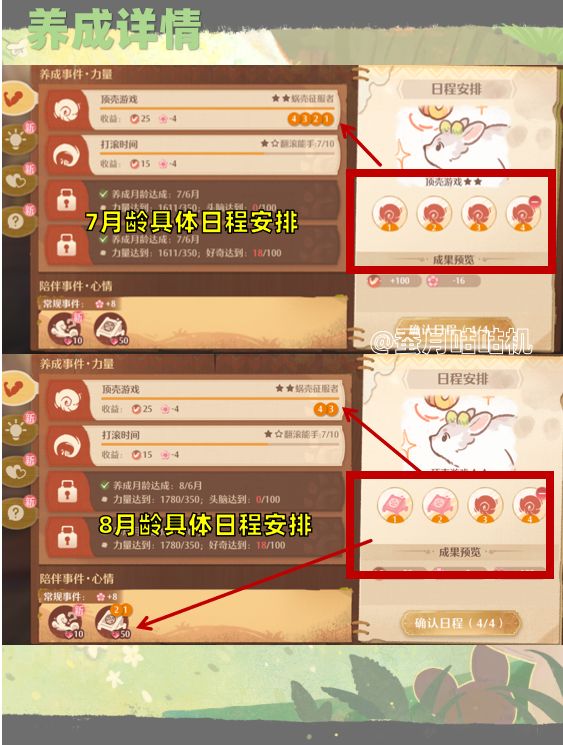Open the question mark tab in bottom panel

point(18,512)
